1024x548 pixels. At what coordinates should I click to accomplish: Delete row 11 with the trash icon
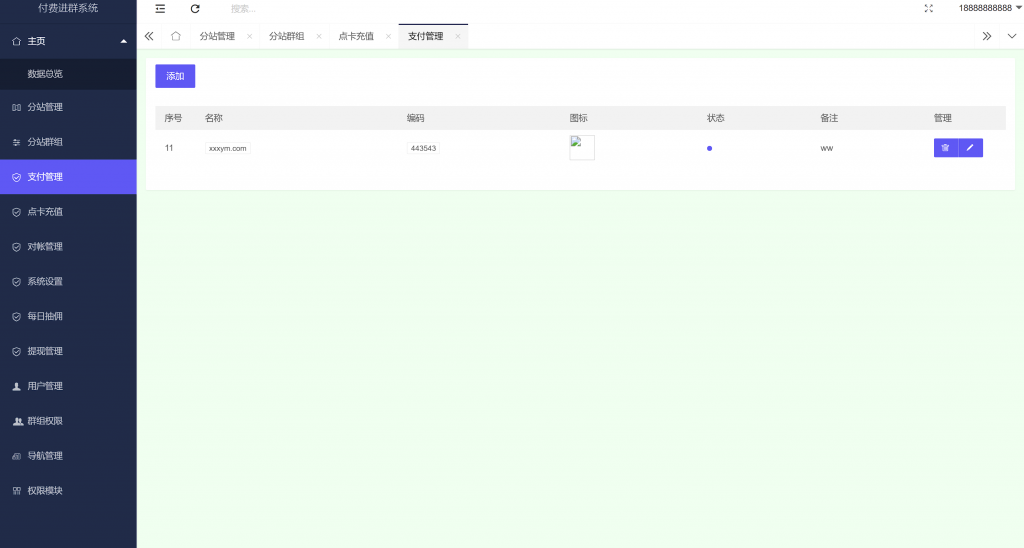[x=946, y=148]
